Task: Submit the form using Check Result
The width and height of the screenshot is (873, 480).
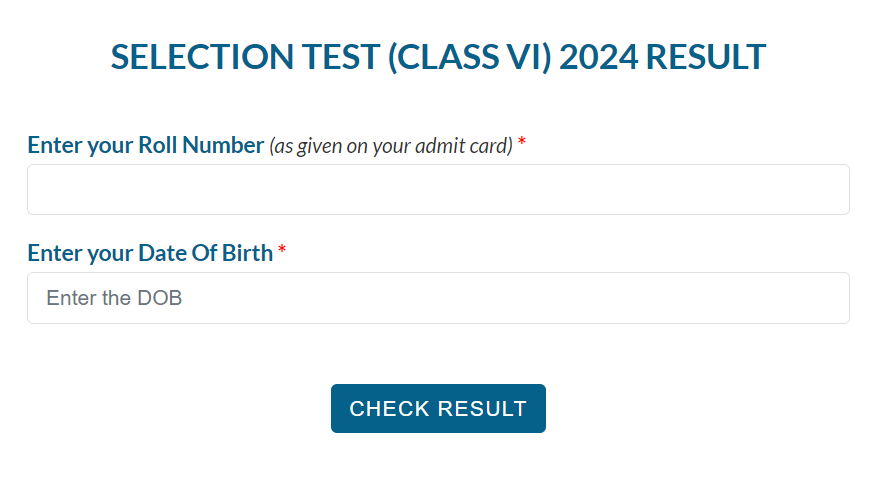Action: (438, 408)
